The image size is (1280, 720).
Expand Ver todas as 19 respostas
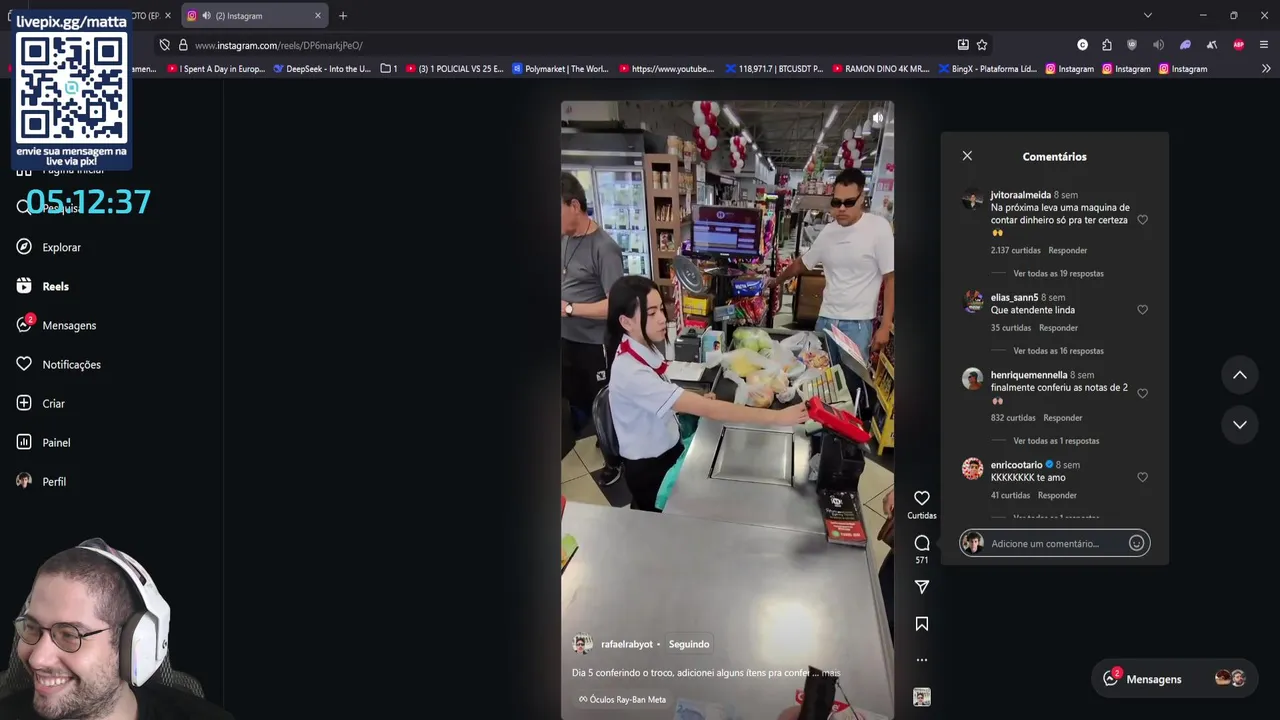[x=1058, y=273]
